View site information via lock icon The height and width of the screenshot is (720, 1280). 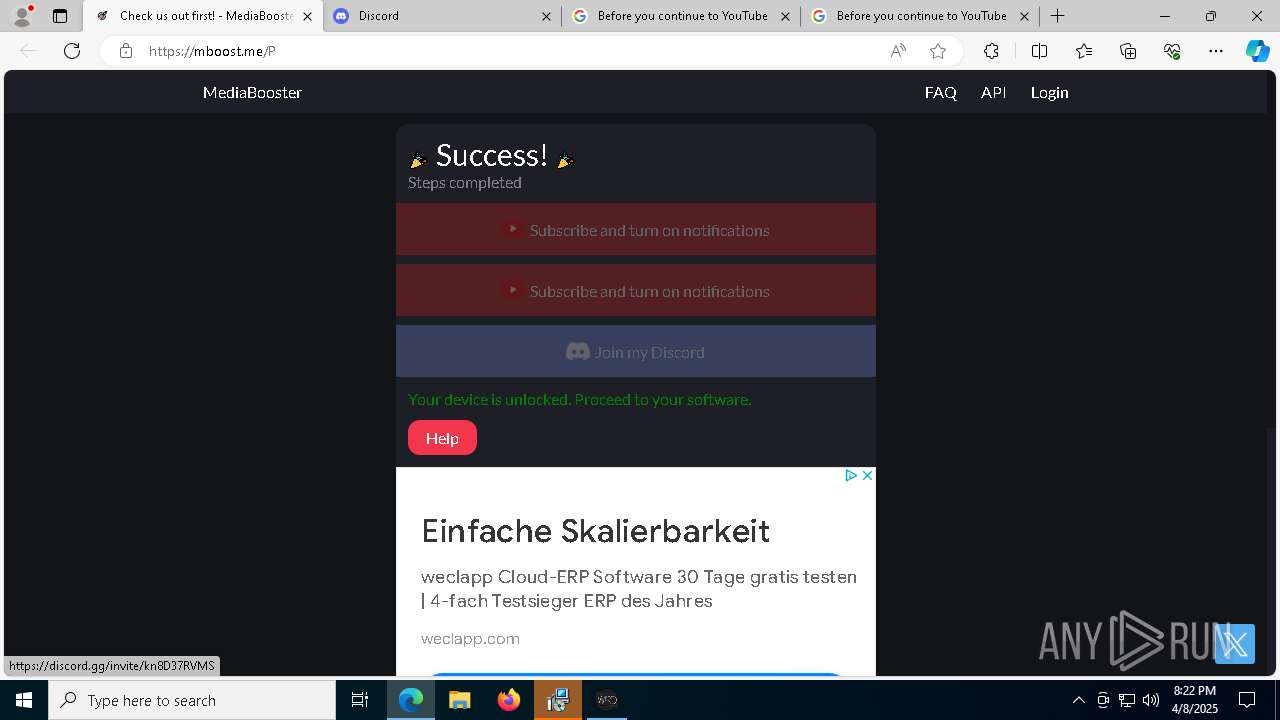(x=125, y=51)
